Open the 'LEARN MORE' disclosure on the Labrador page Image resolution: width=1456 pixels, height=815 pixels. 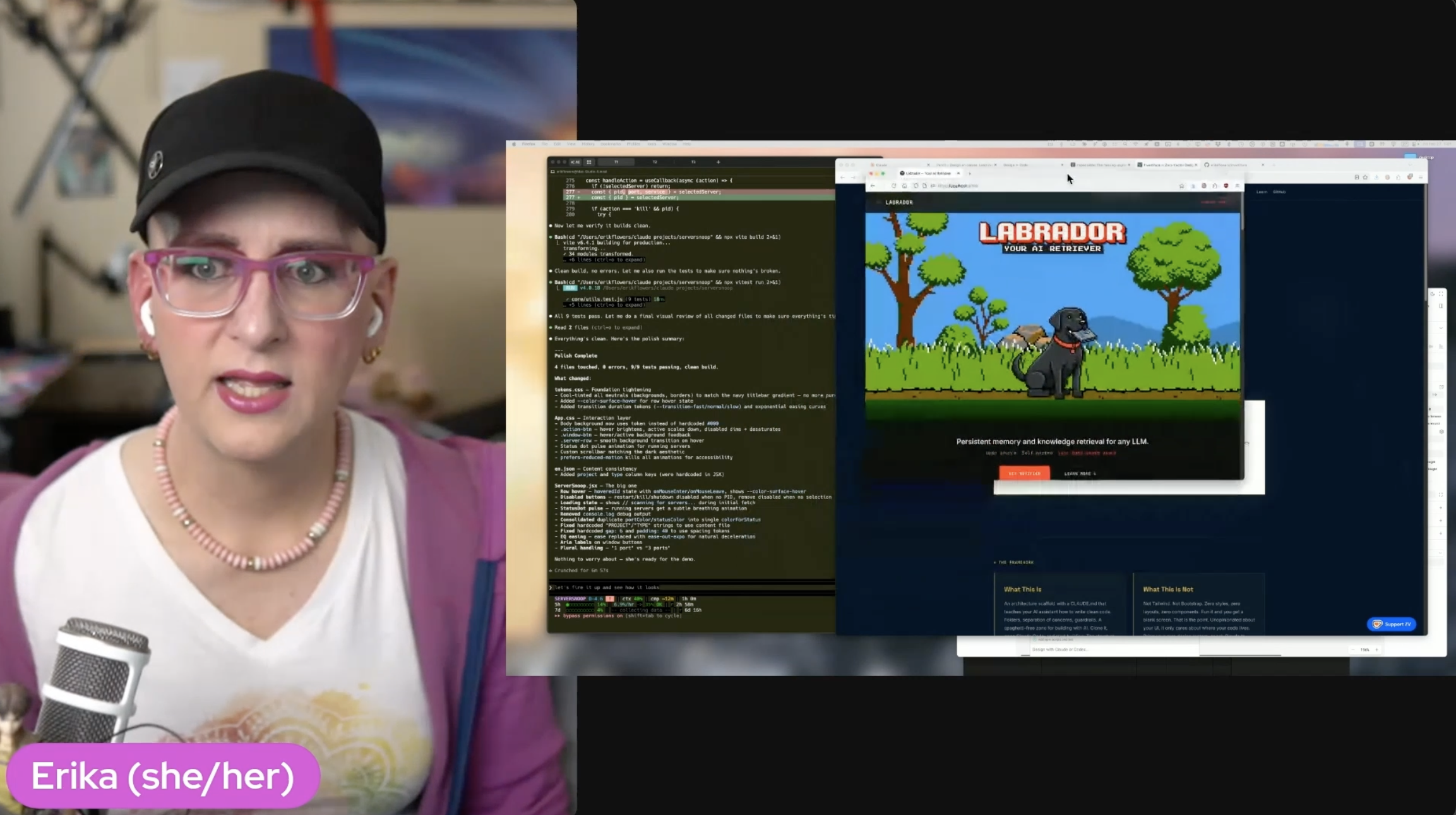(1082, 473)
